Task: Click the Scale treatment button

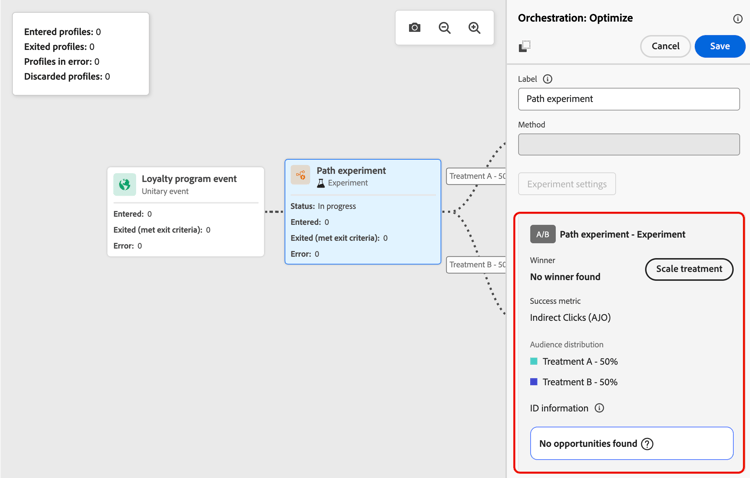Action: click(x=689, y=269)
